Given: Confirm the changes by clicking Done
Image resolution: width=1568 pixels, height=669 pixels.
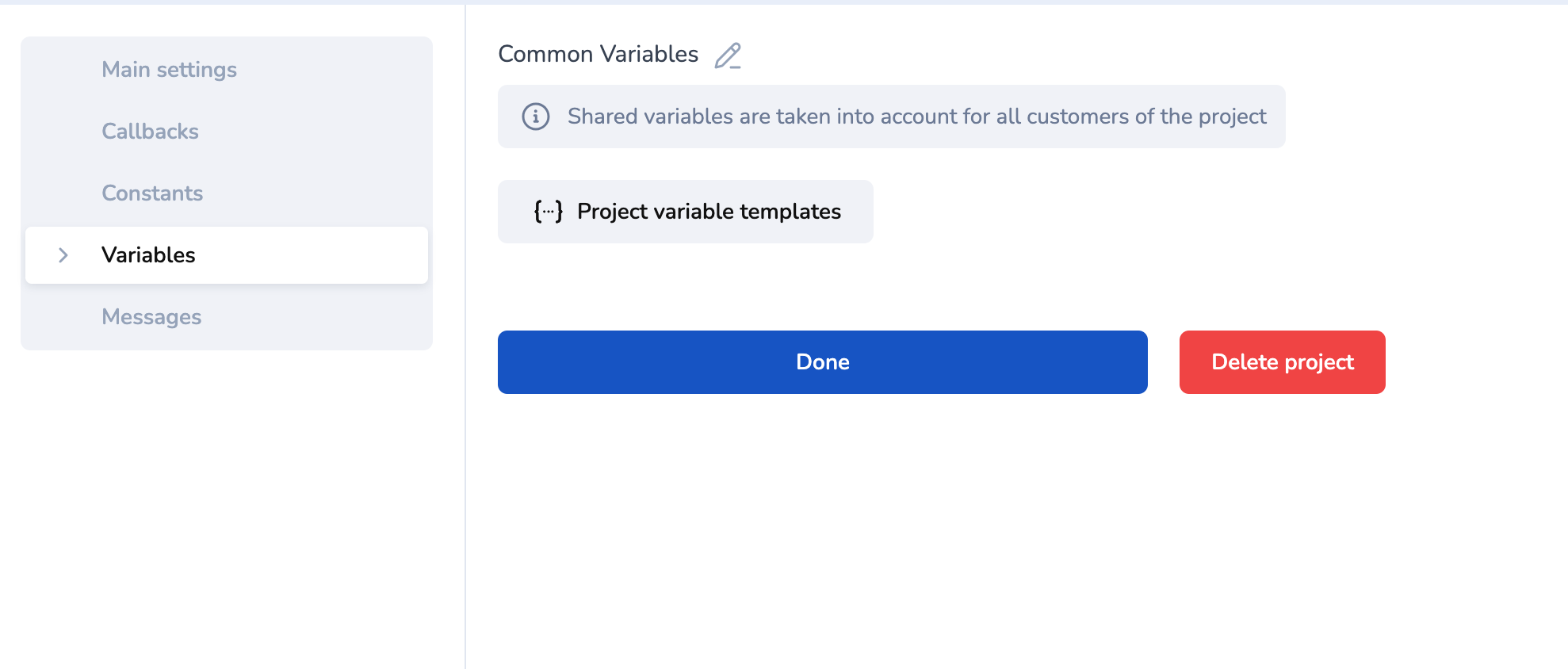Looking at the screenshot, I should click(822, 362).
